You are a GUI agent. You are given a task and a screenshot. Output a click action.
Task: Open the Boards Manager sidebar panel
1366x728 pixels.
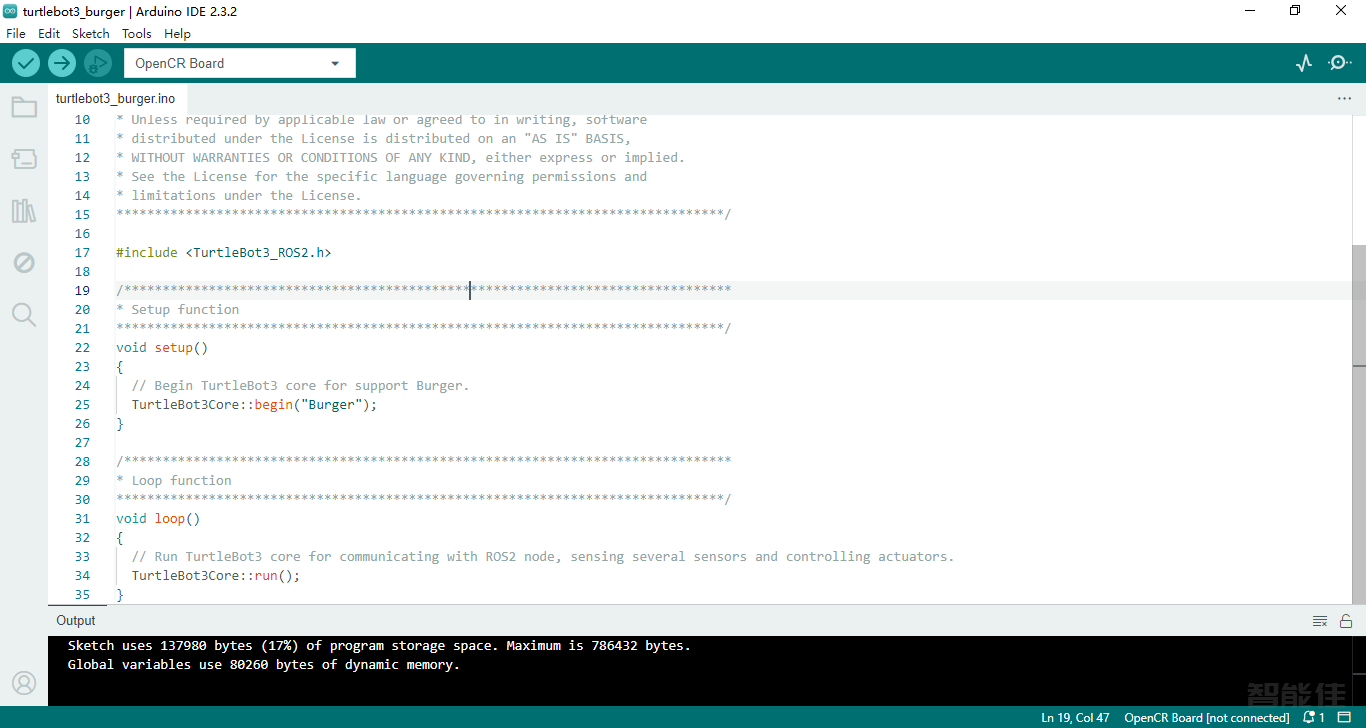pyautogui.click(x=24, y=159)
